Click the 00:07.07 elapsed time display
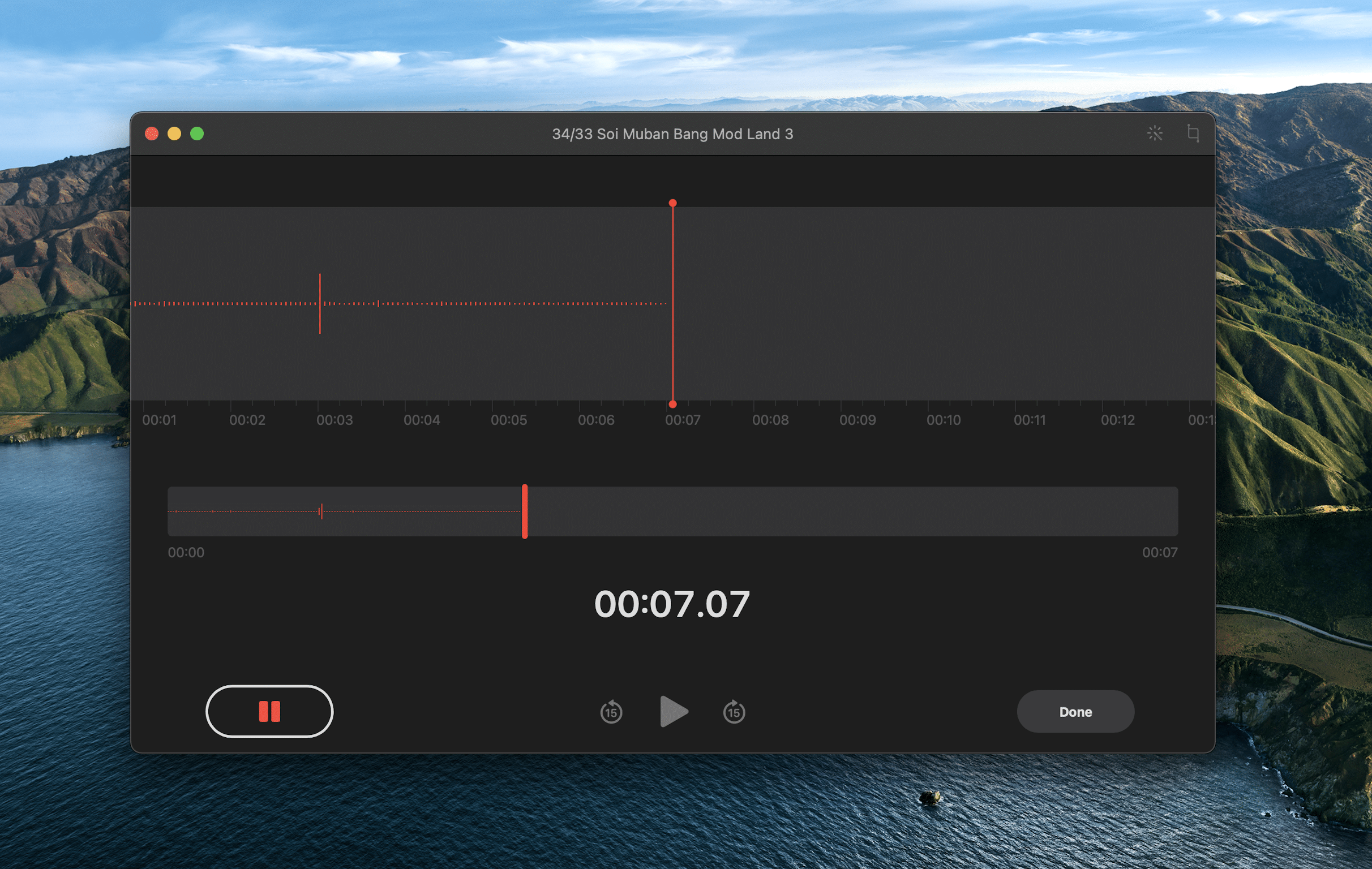The height and width of the screenshot is (869, 1372). tap(672, 604)
